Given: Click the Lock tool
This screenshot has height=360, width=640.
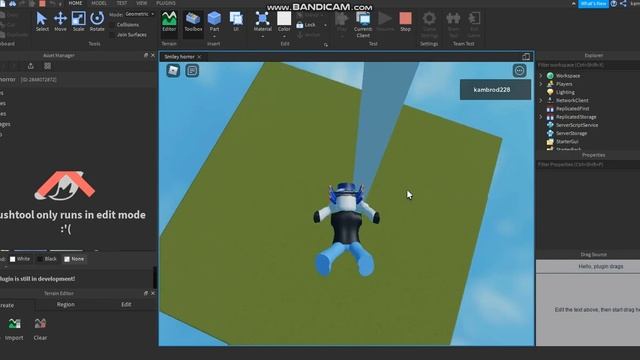Looking at the screenshot, I should (306, 25).
